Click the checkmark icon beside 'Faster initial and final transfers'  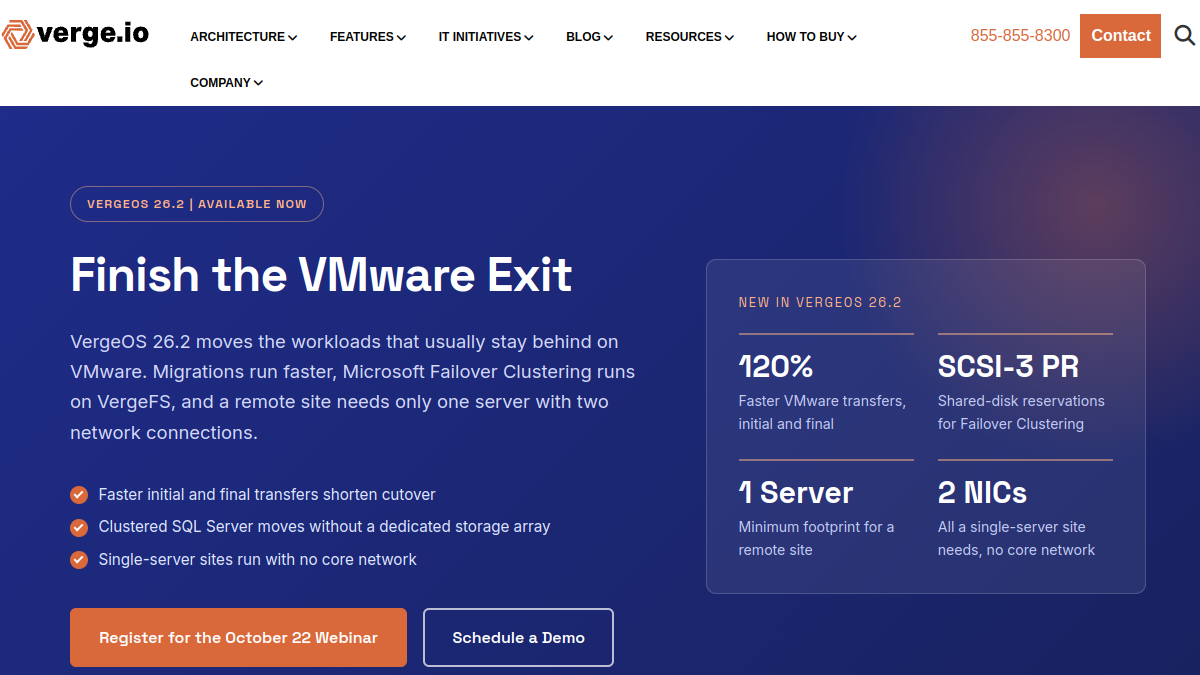point(79,494)
